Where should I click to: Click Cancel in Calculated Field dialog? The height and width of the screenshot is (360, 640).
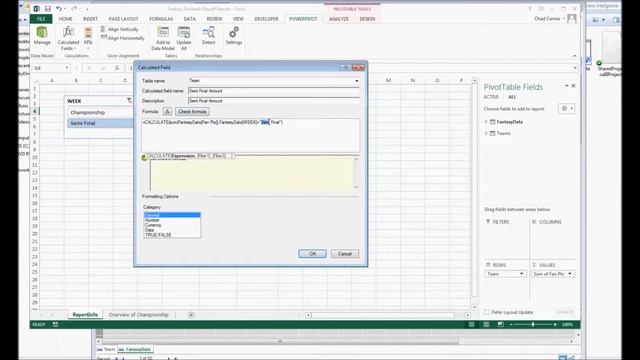click(x=344, y=253)
